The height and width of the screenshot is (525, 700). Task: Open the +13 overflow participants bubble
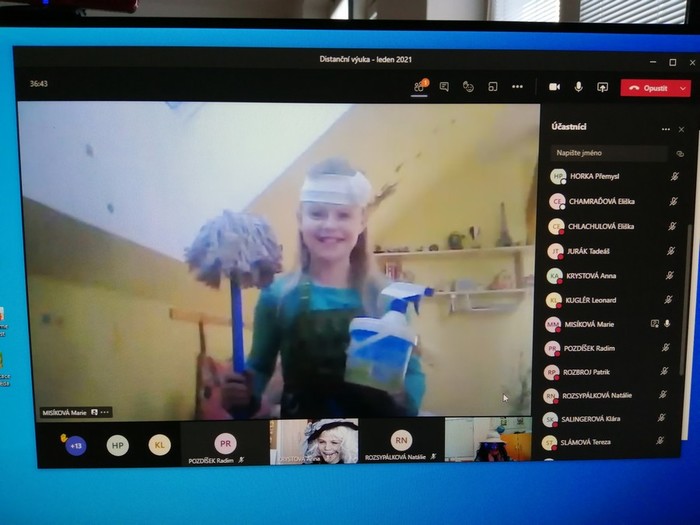pyautogui.click(x=75, y=445)
